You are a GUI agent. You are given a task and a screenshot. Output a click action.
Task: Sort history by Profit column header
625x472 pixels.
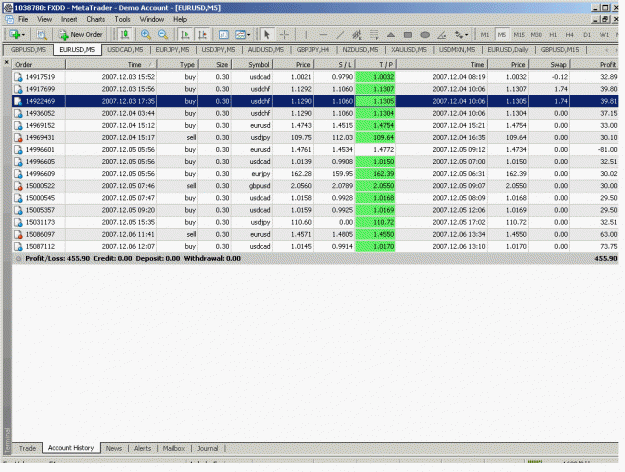[x=594, y=65]
